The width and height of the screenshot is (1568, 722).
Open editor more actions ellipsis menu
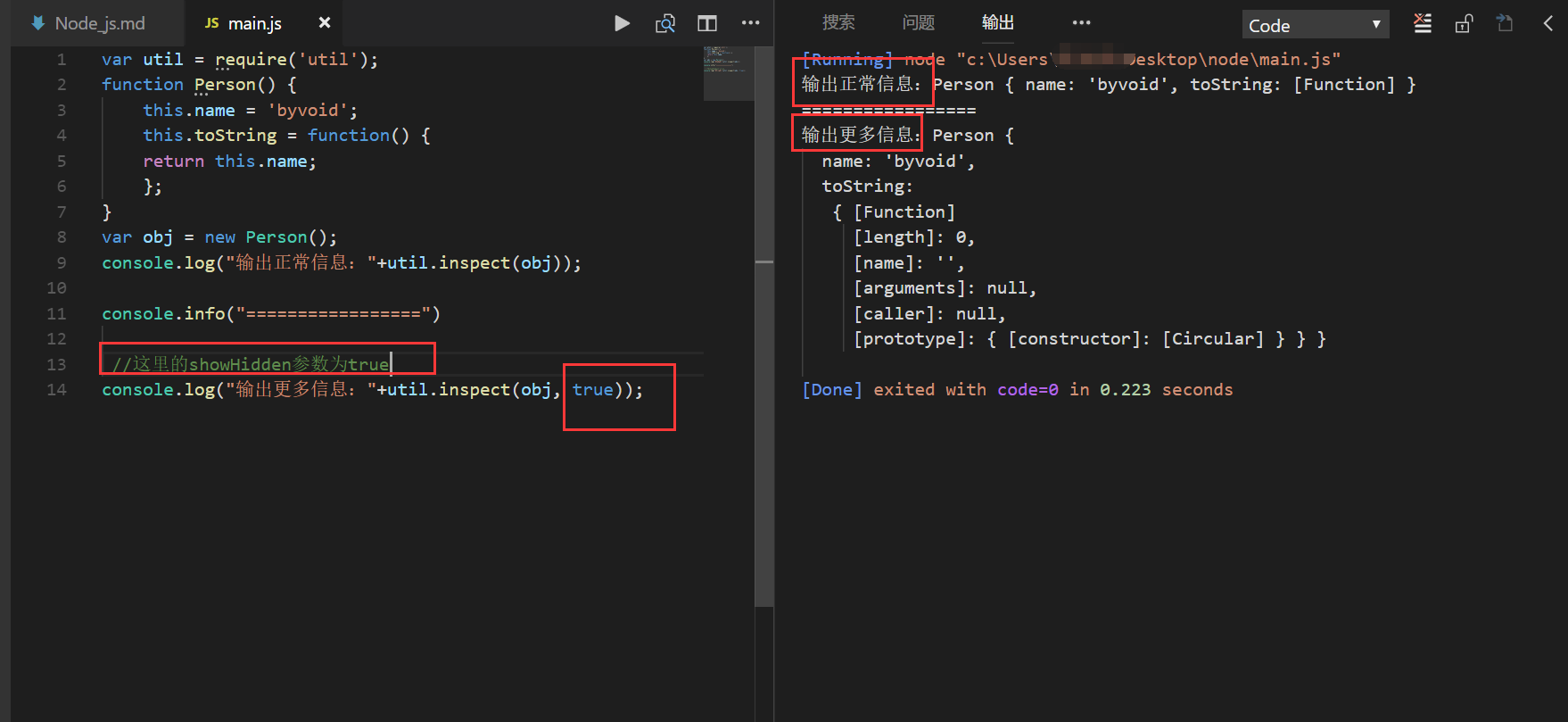(751, 23)
